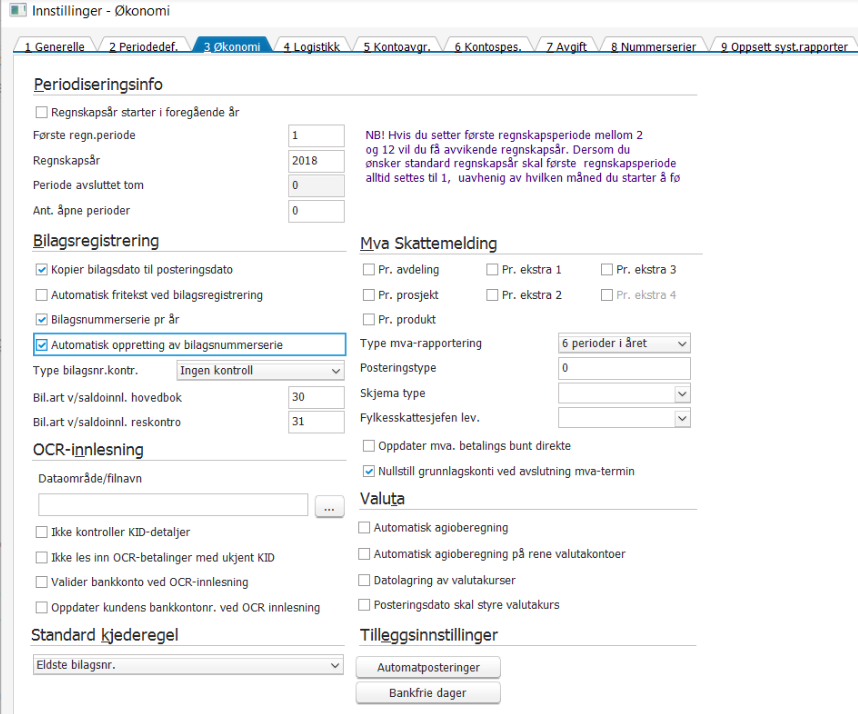The image size is (858, 714).
Task: Check Posteringsdato skal styre valutakurs
Action: point(364,605)
